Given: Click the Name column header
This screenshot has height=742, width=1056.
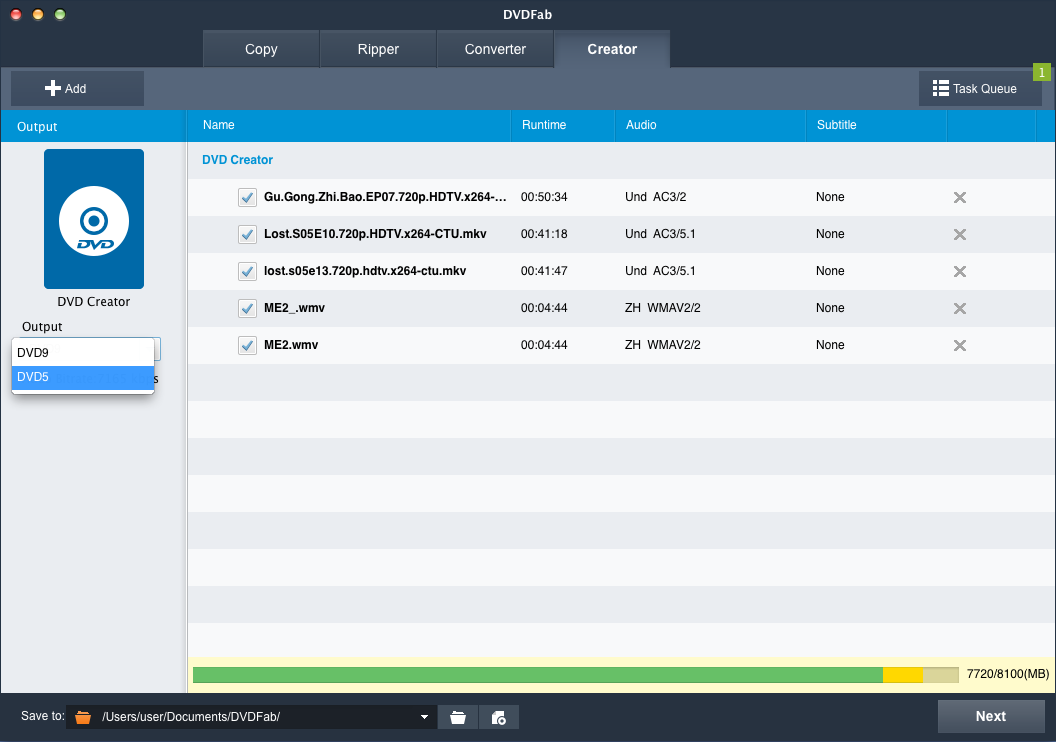Looking at the screenshot, I should click(x=349, y=125).
